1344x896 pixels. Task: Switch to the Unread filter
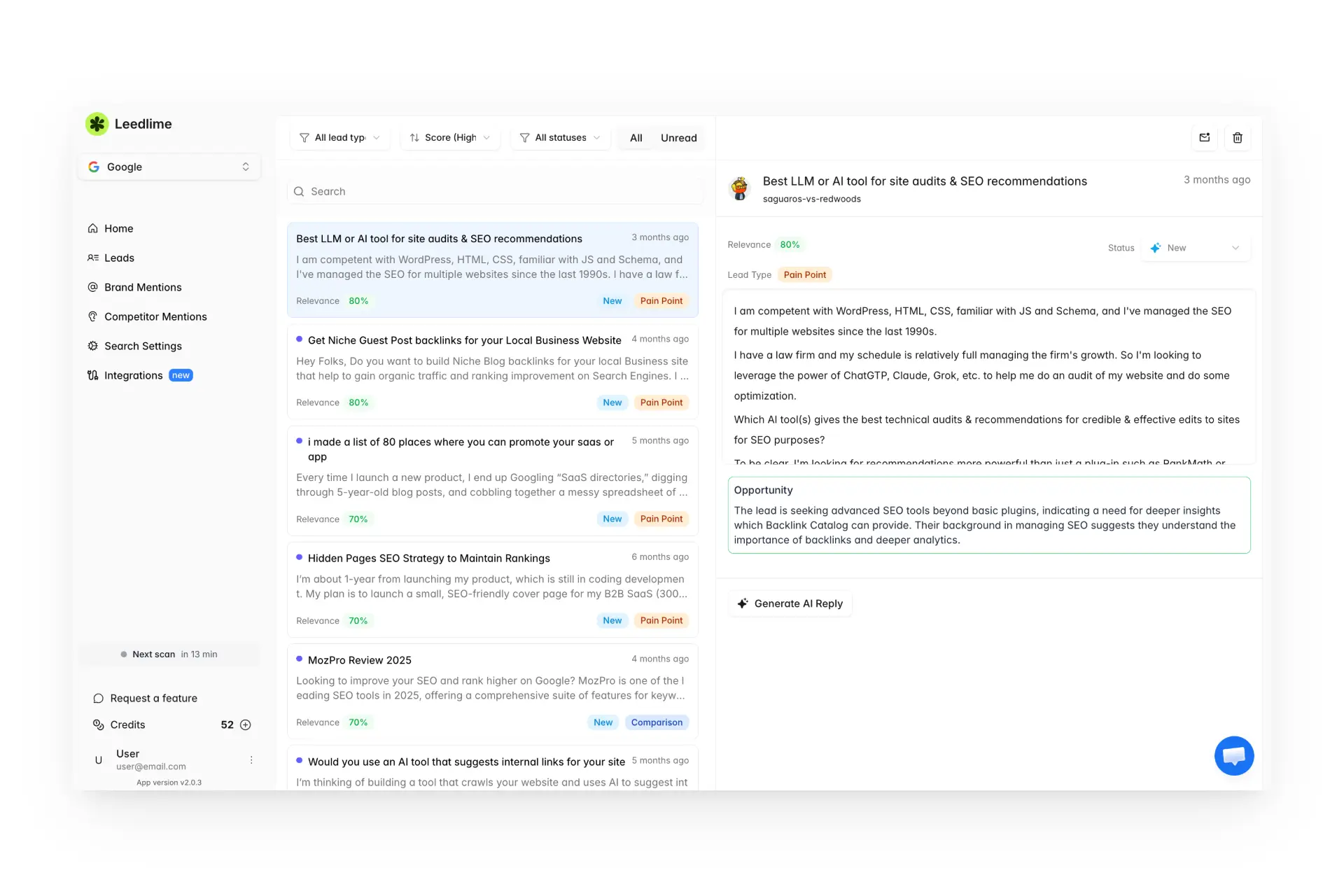(678, 138)
